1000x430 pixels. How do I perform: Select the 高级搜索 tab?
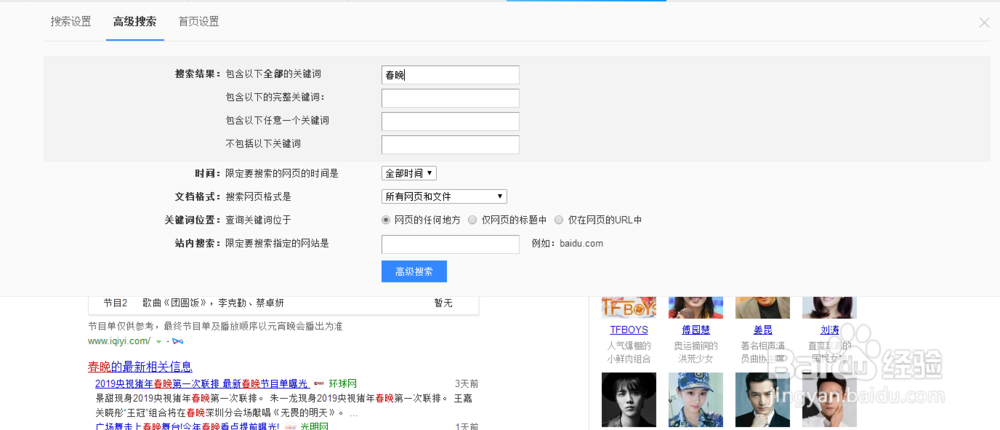click(135, 22)
